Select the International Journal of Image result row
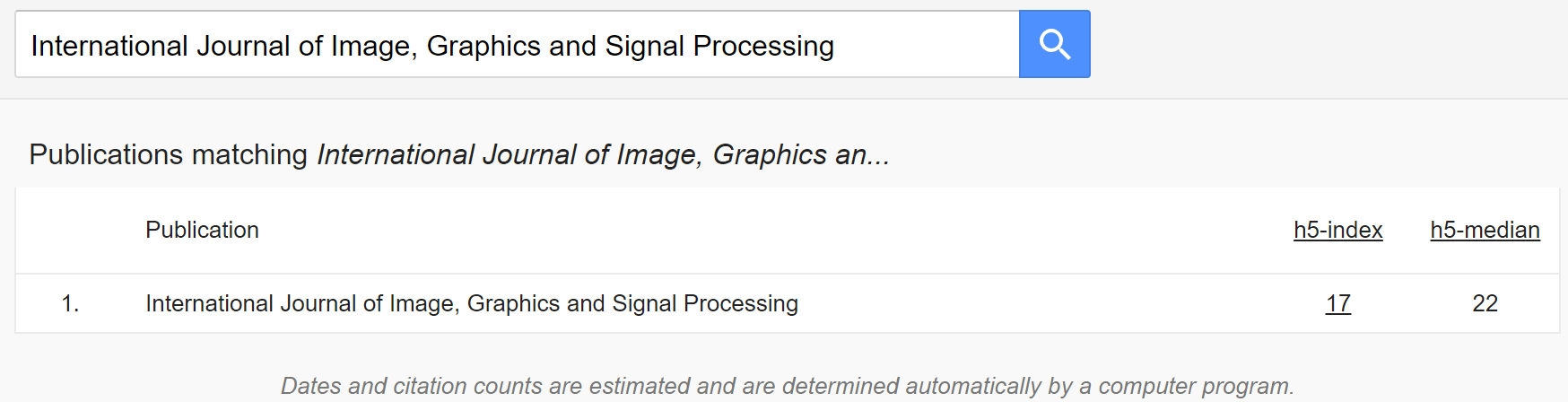 (787, 303)
